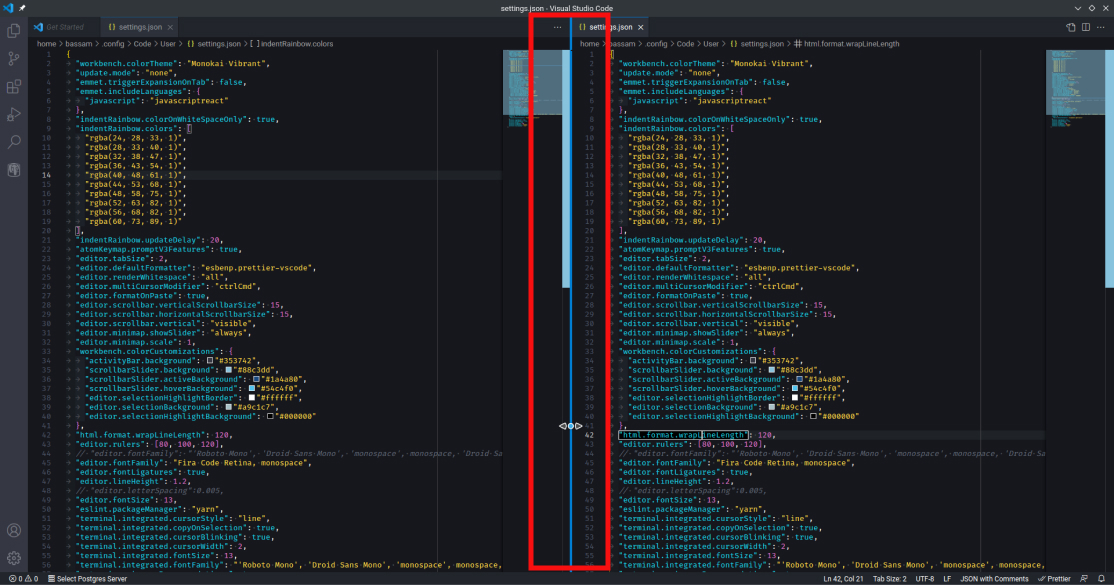Click Select Postgres Server in status bar
The height and width of the screenshot is (585, 1114).
tap(87, 579)
